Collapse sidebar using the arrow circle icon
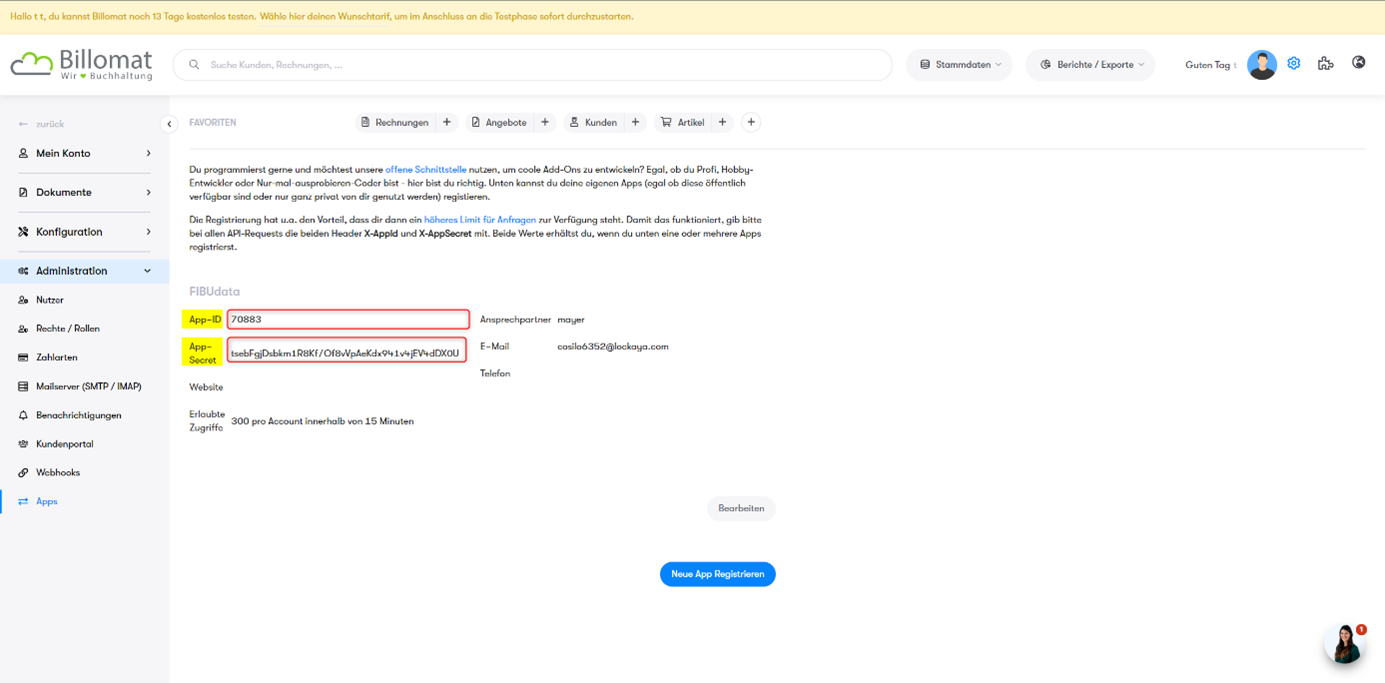 point(169,124)
